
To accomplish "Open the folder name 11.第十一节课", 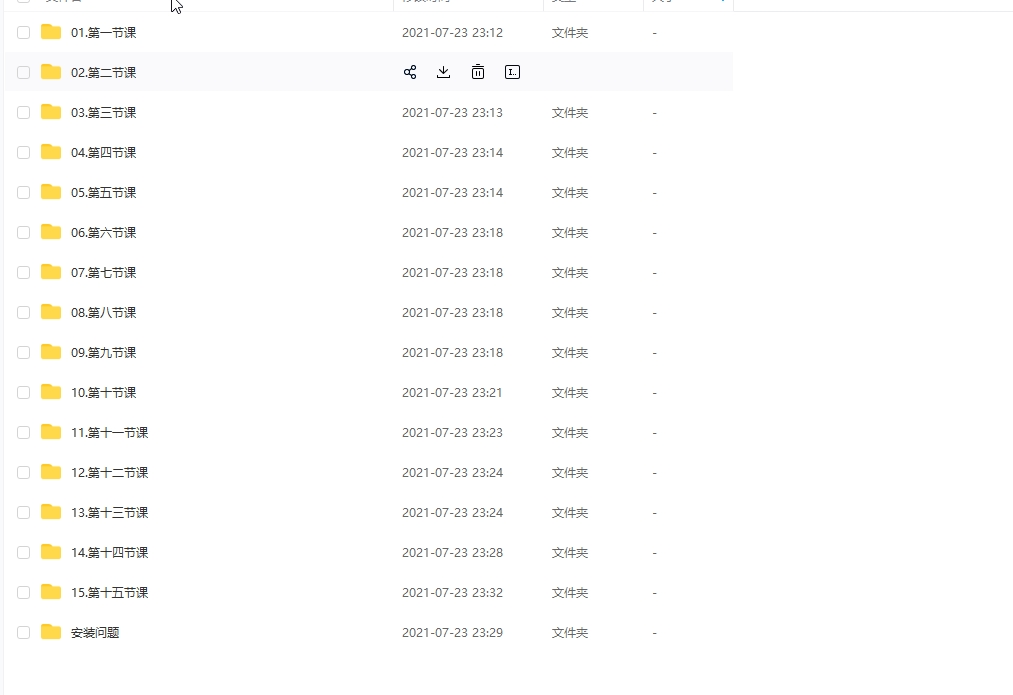I will (x=110, y=433).
